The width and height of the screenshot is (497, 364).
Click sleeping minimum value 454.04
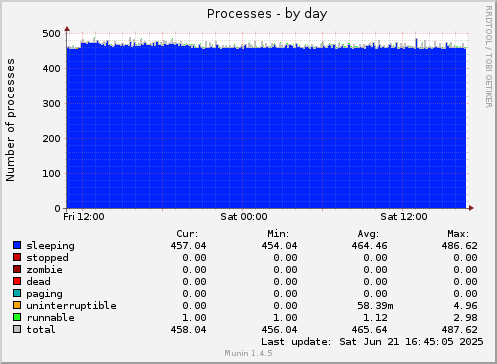click(x=279, y=246)
